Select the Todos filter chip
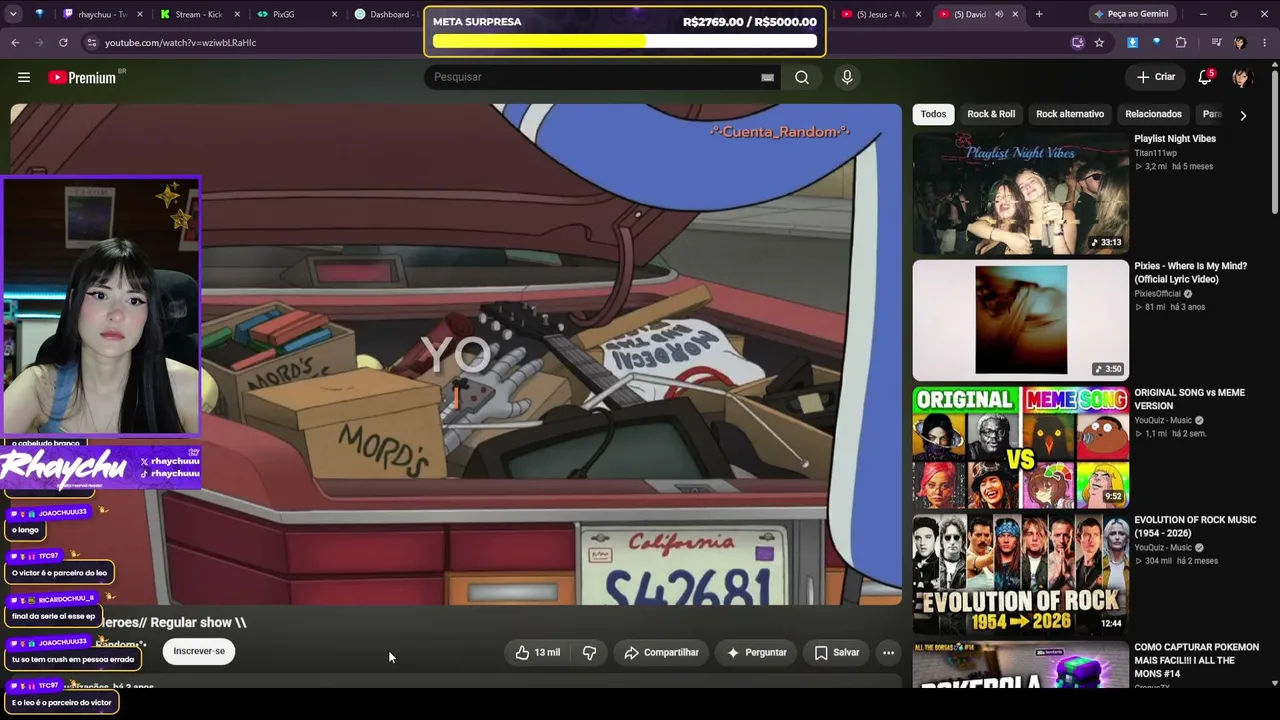This screenshot has height=720, width=1280. [x=933, y=114]
